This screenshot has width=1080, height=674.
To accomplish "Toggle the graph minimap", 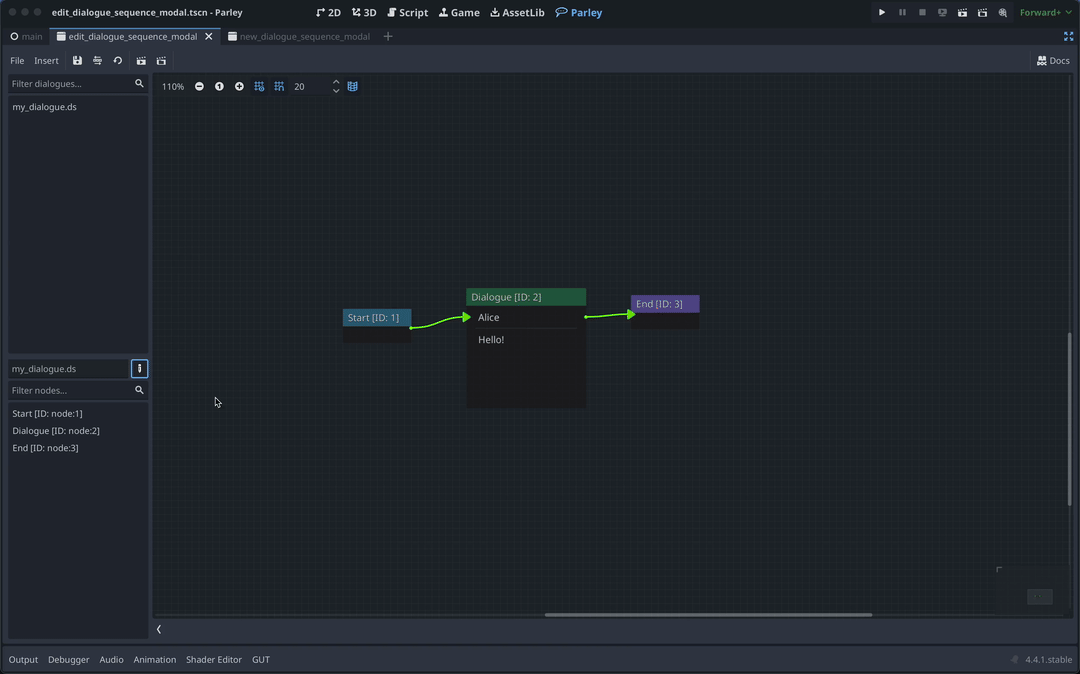I will 352,86.
